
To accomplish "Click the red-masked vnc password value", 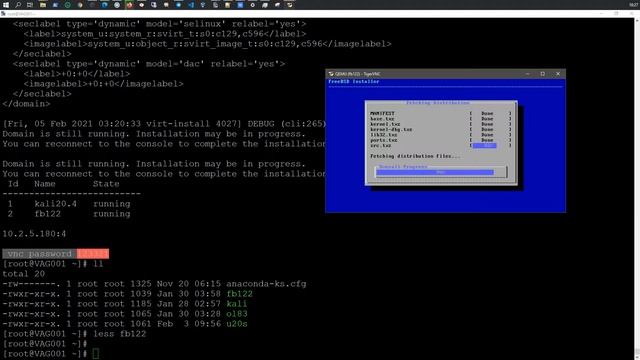I will [93, 254].
